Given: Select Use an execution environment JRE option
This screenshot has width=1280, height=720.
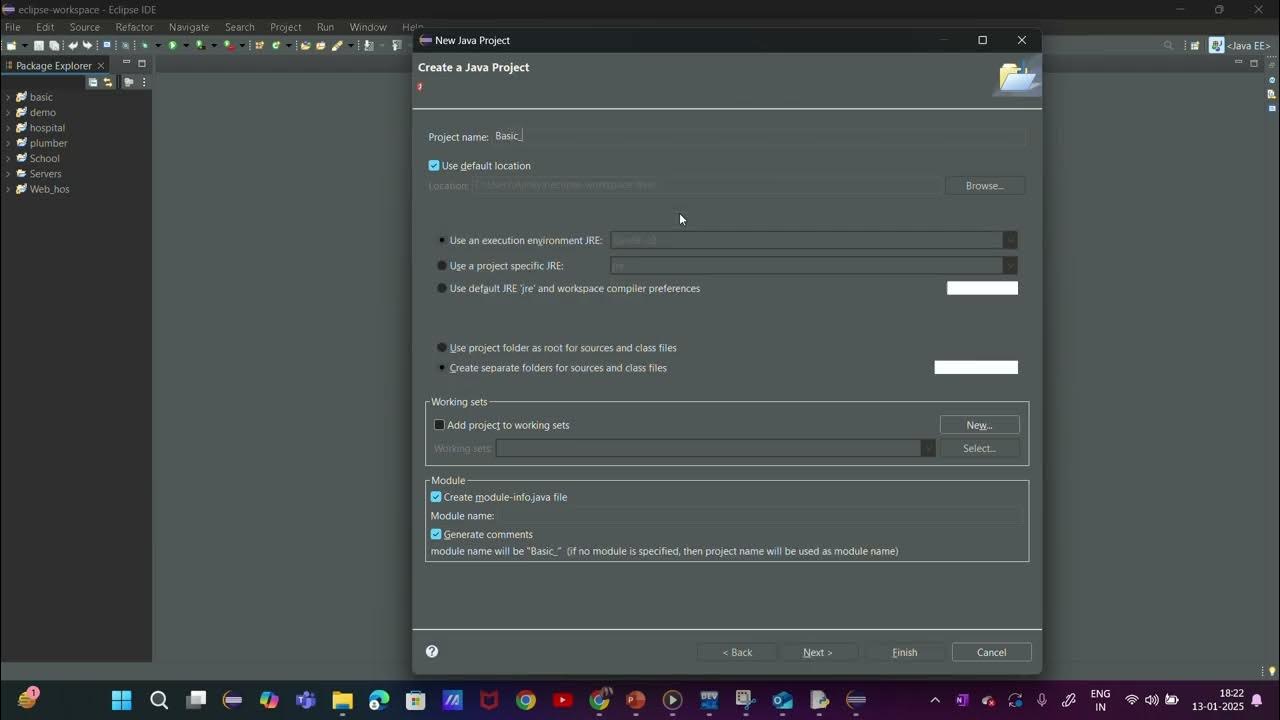Looking at the screenshot, I should (x=442, y=240).
